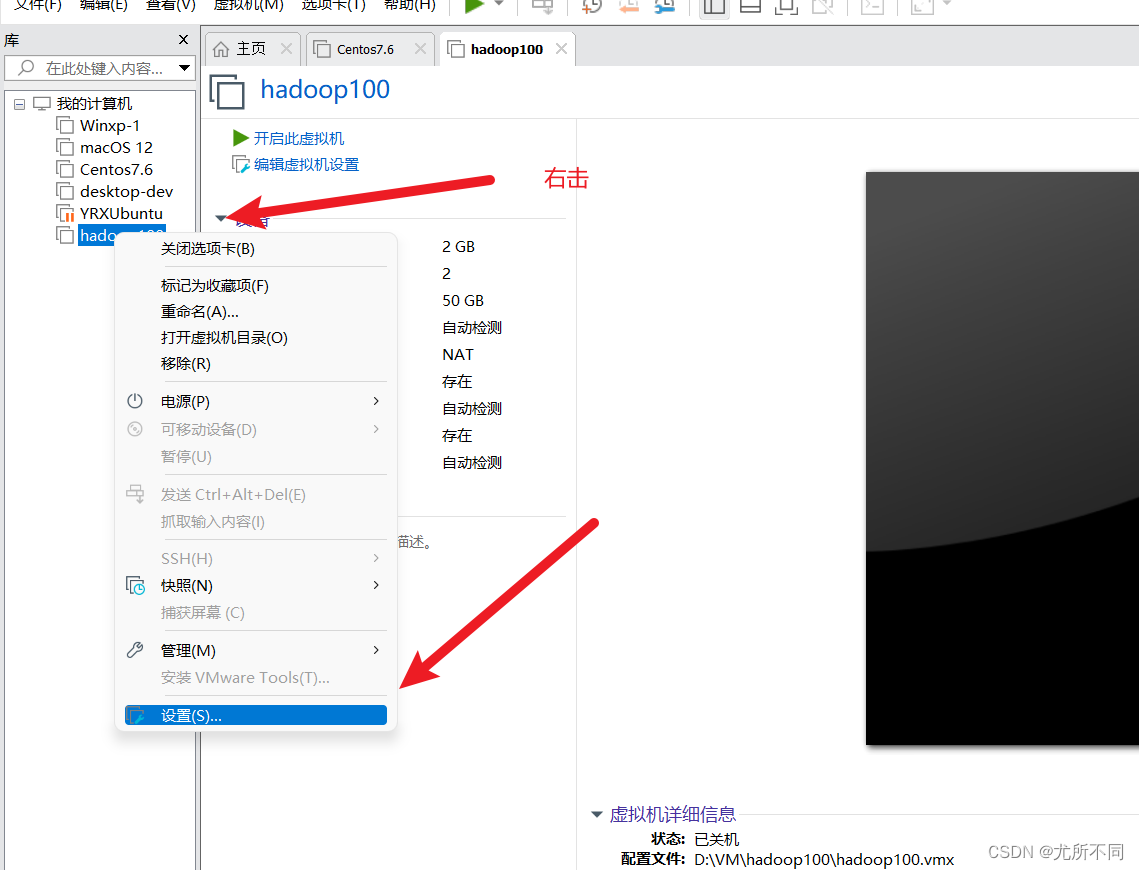
Task: Click the green power-on toolbar icon
Action: point(474,6)
